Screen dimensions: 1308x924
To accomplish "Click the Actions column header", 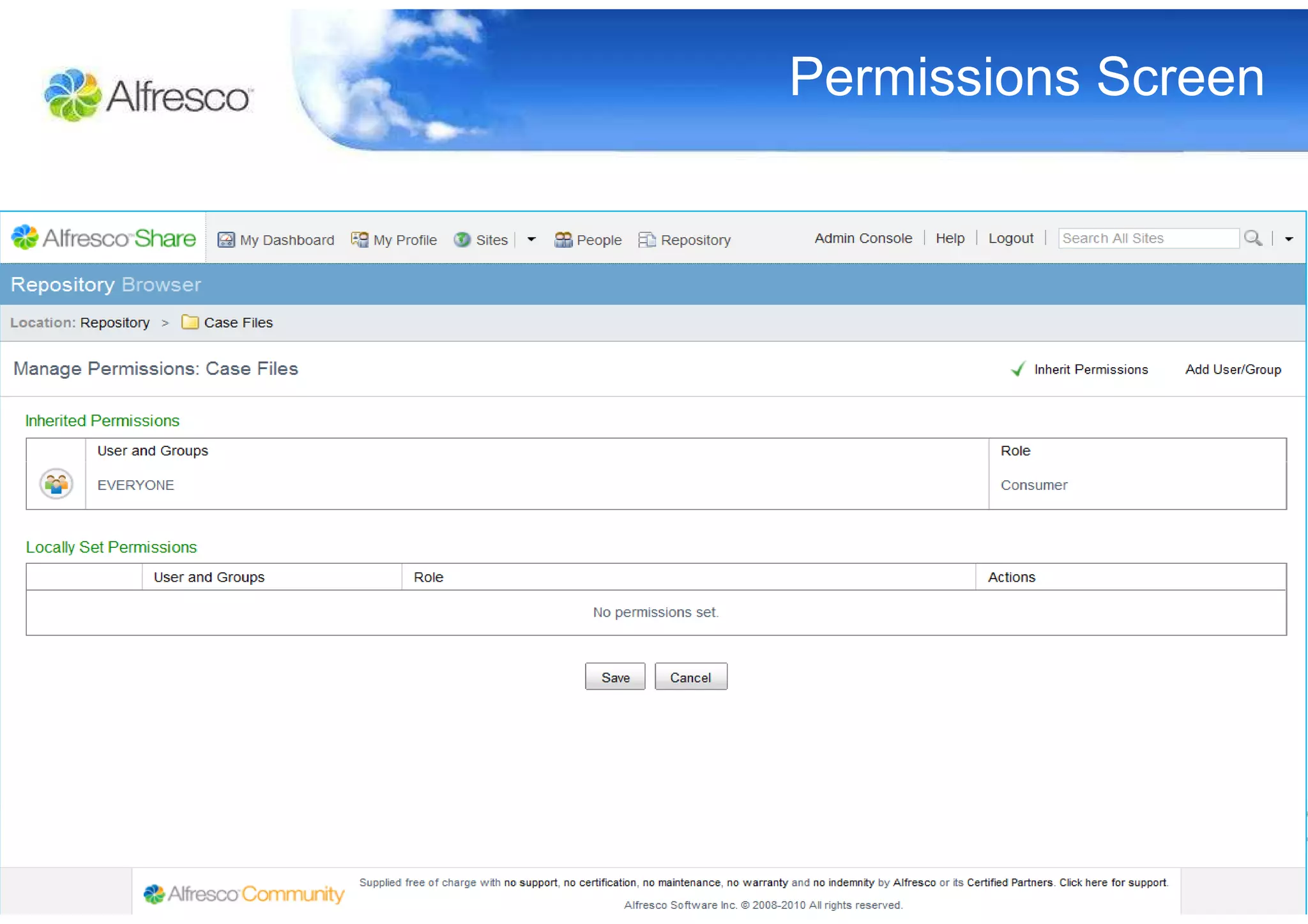I will (x=1012, y=577).
